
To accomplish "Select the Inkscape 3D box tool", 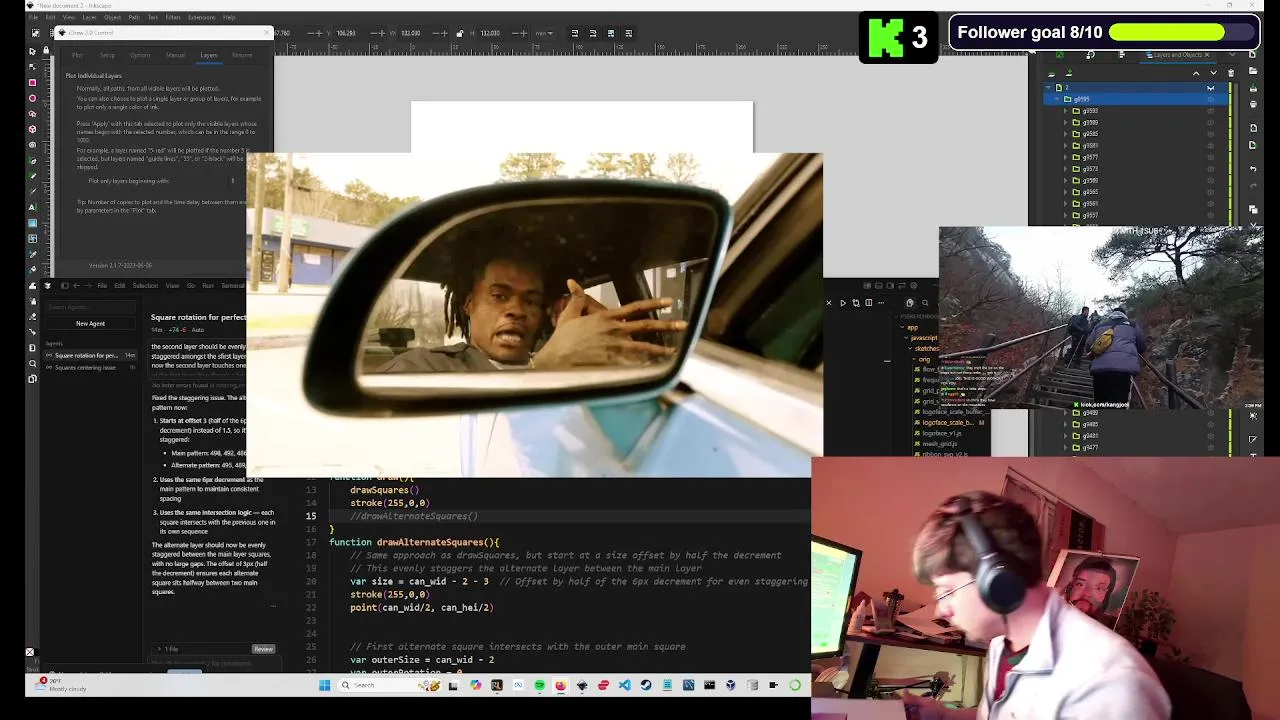I will pyautogui.click(x=33, y=129).
